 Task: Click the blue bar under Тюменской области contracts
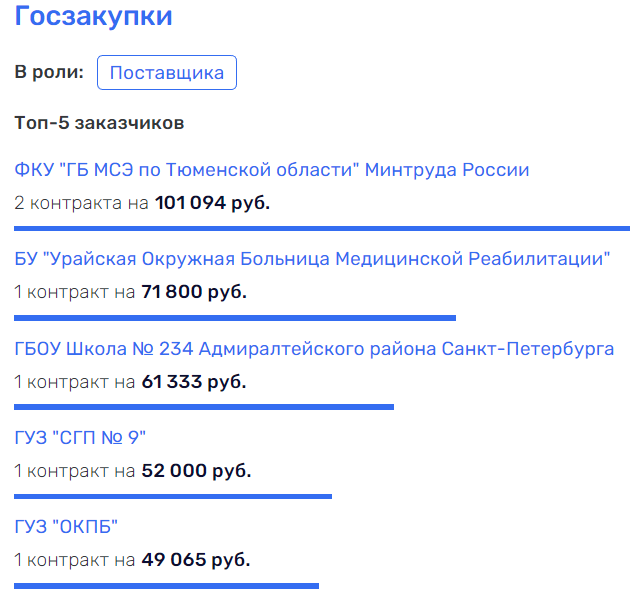[x=322, y=229]
